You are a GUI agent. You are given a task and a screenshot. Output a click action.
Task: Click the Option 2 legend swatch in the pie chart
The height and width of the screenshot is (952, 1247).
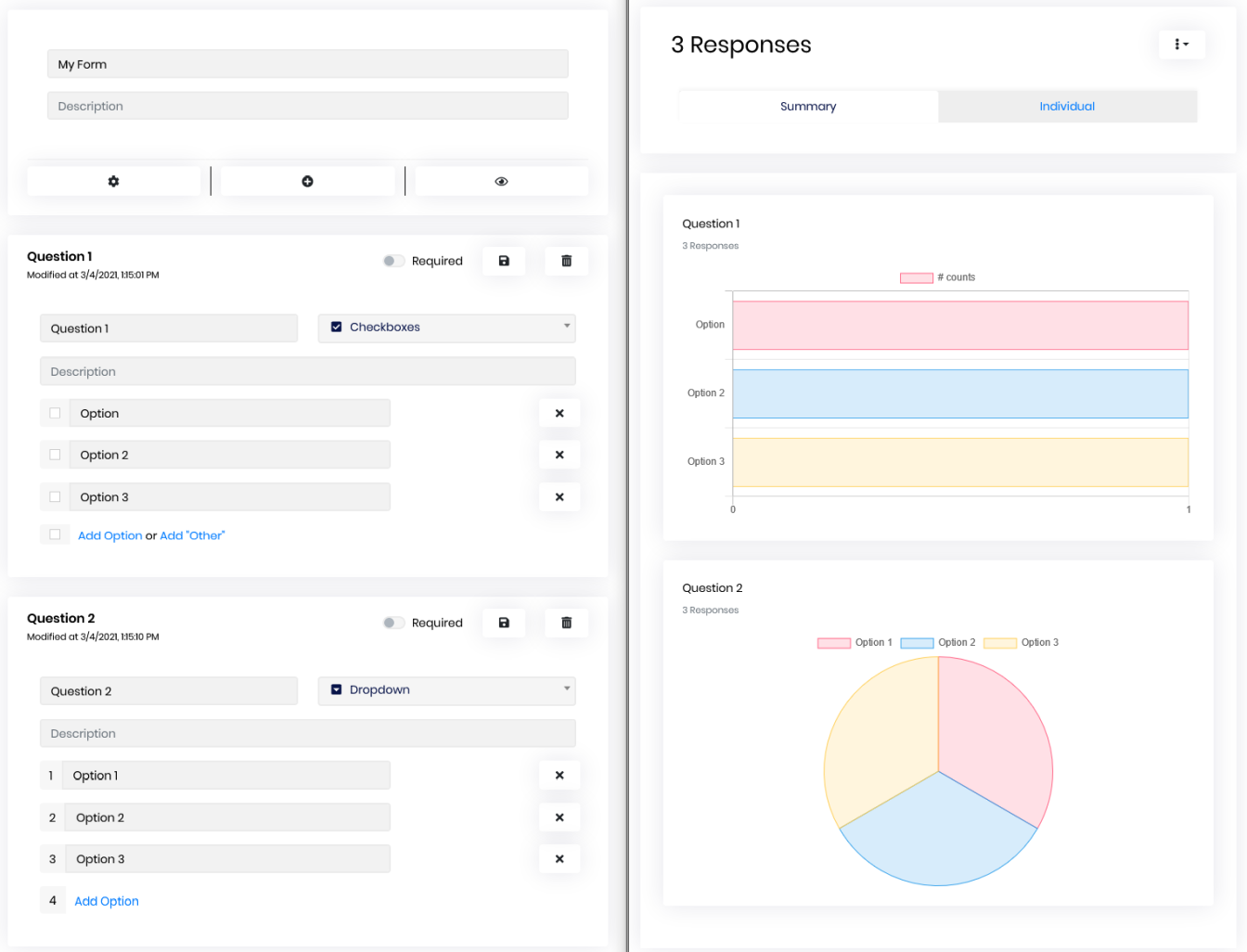click(917, 643)
